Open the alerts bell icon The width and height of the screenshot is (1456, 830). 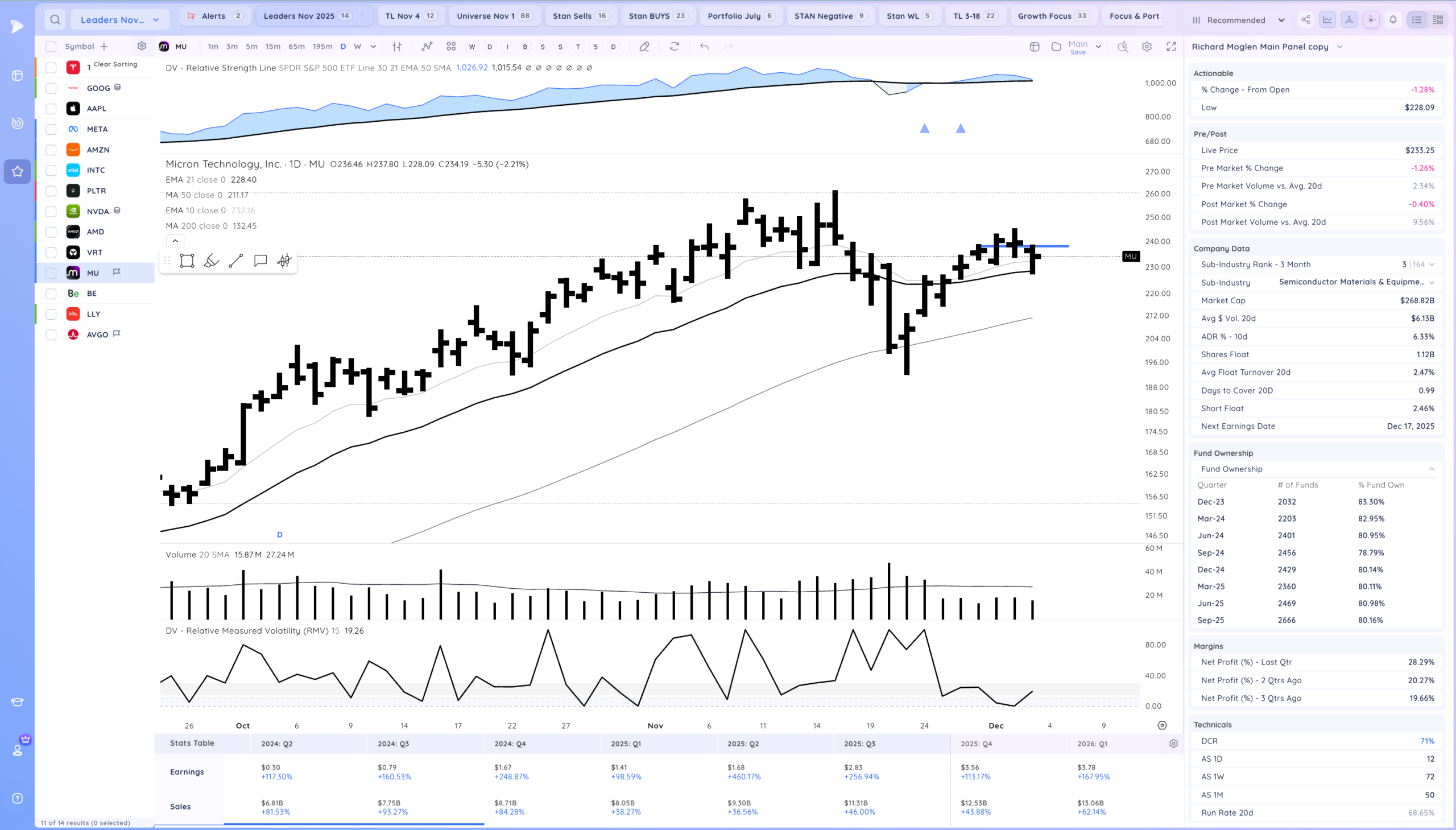tap(1393, 20)
